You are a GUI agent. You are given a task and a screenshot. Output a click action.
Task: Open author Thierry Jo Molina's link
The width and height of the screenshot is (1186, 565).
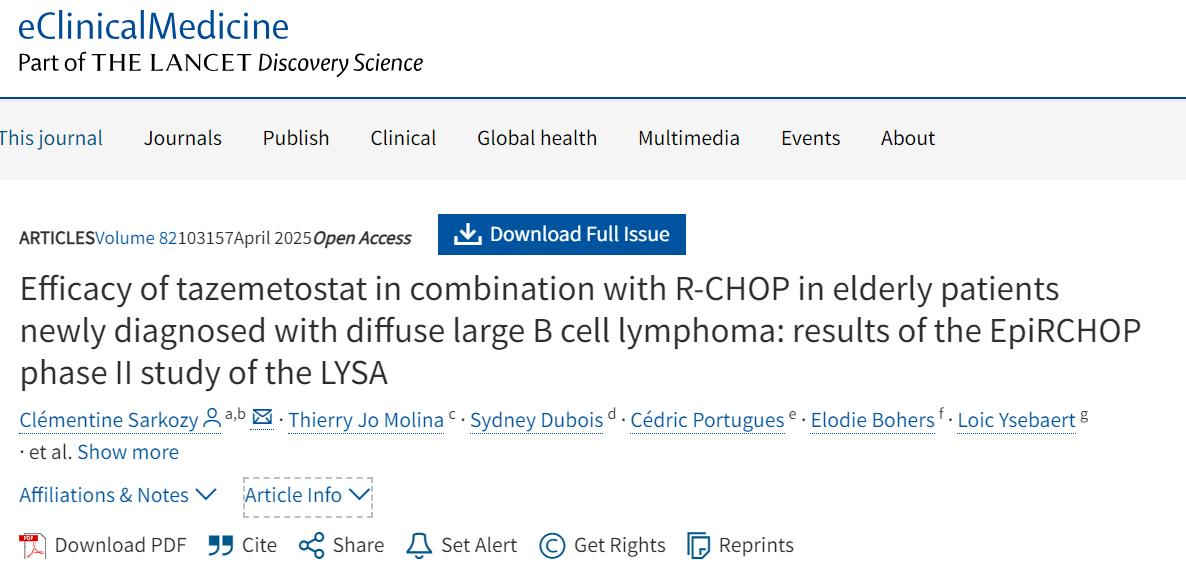pyautogui.click(x=366, y=420)
